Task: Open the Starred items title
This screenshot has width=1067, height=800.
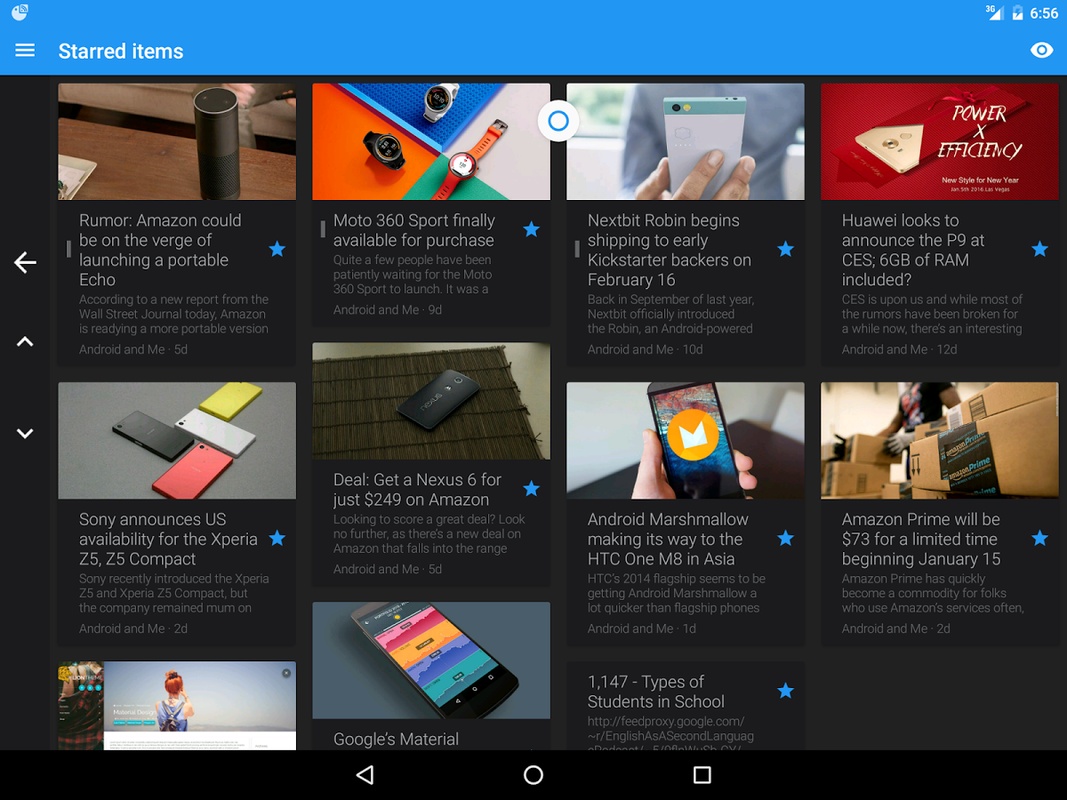Action: pos(121,51)
